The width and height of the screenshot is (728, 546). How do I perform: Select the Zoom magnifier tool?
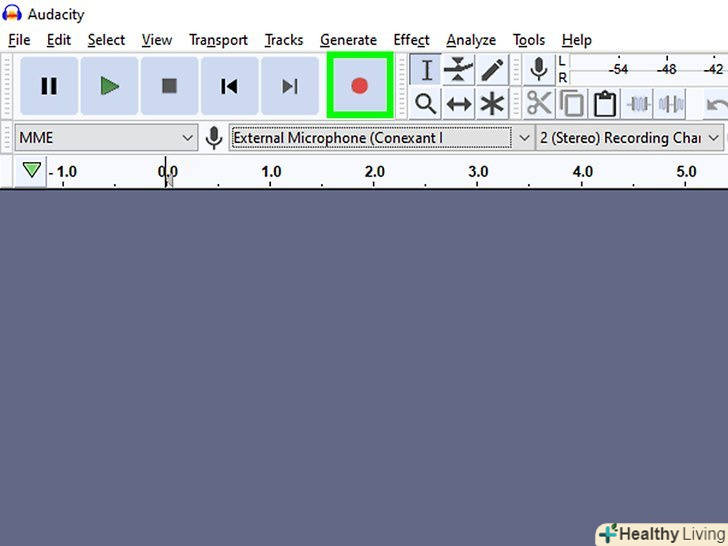[x=425, y=104]
